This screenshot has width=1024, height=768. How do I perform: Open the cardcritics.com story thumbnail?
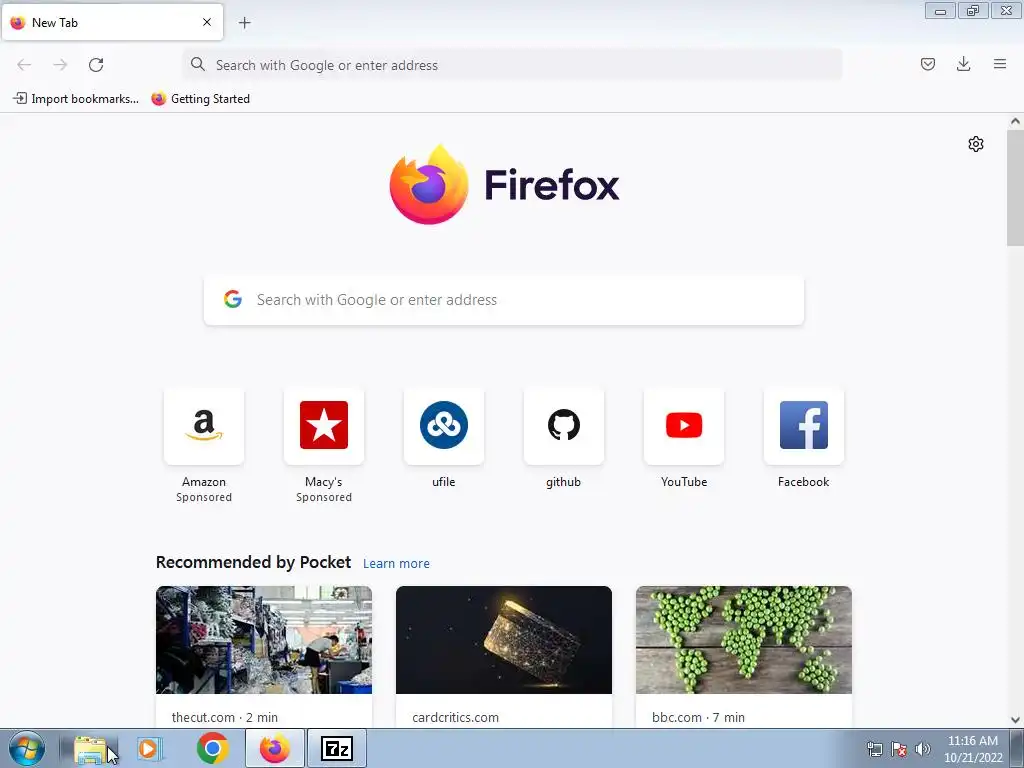tap(504, 640)
